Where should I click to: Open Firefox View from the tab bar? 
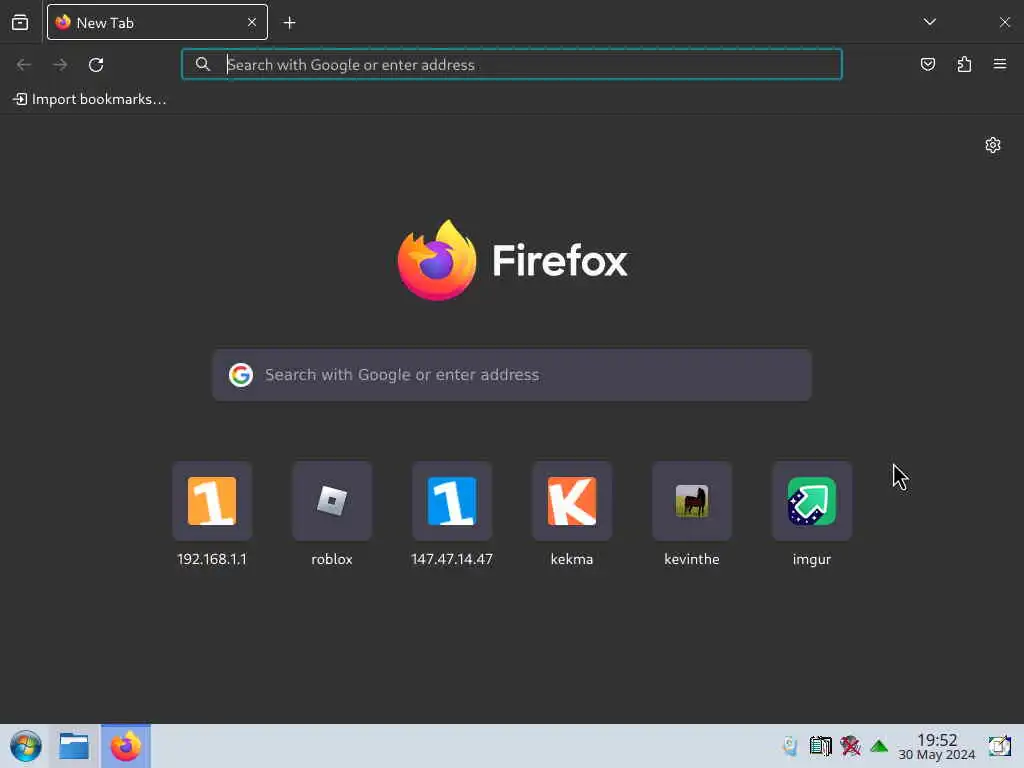(20, 23)
